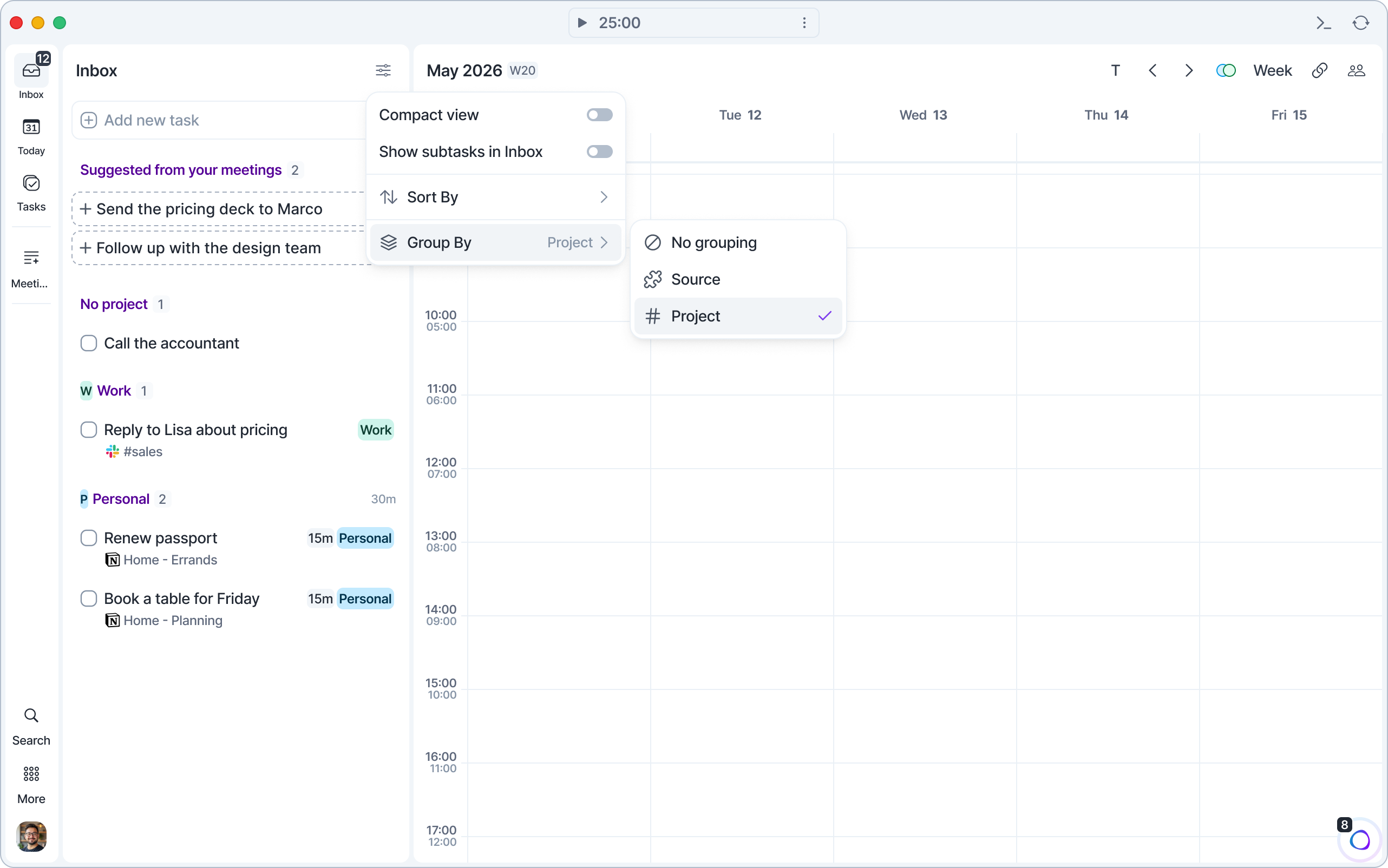Open the Week view selector
1388x868 pixels.
click(x=1272, y=70)
